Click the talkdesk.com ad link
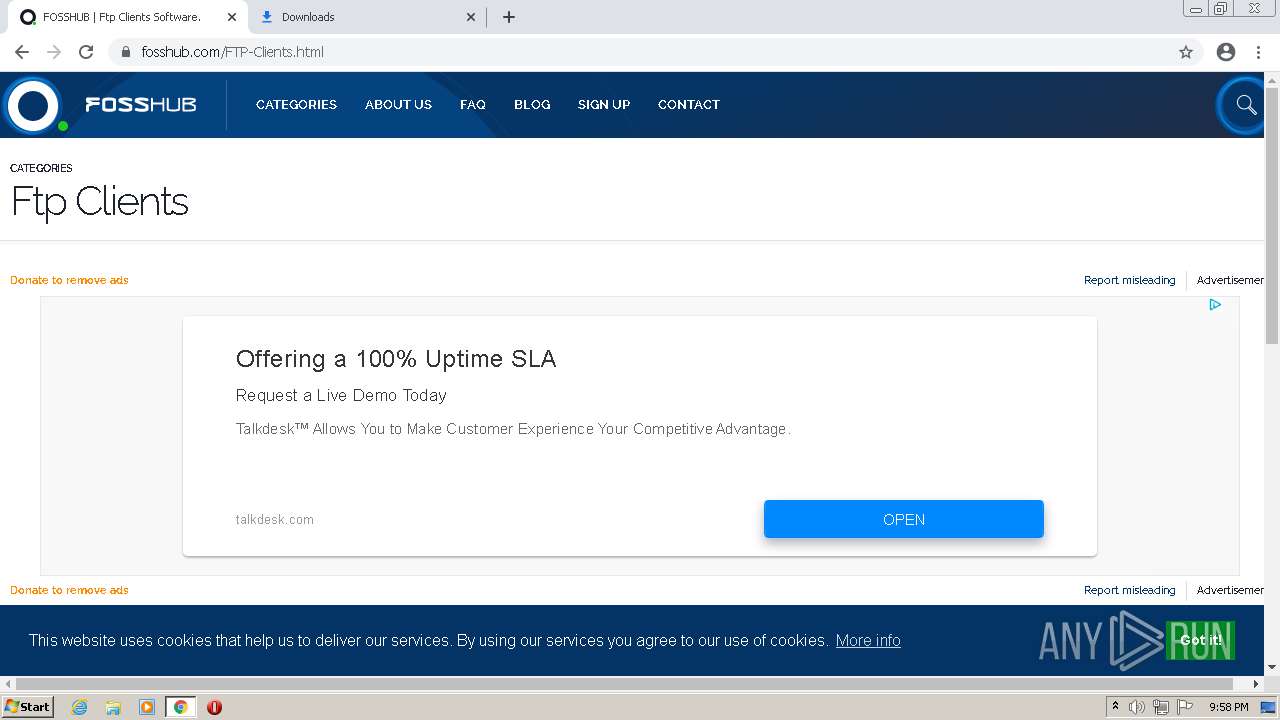1280x720 pixels. click(x=275, y=519)
